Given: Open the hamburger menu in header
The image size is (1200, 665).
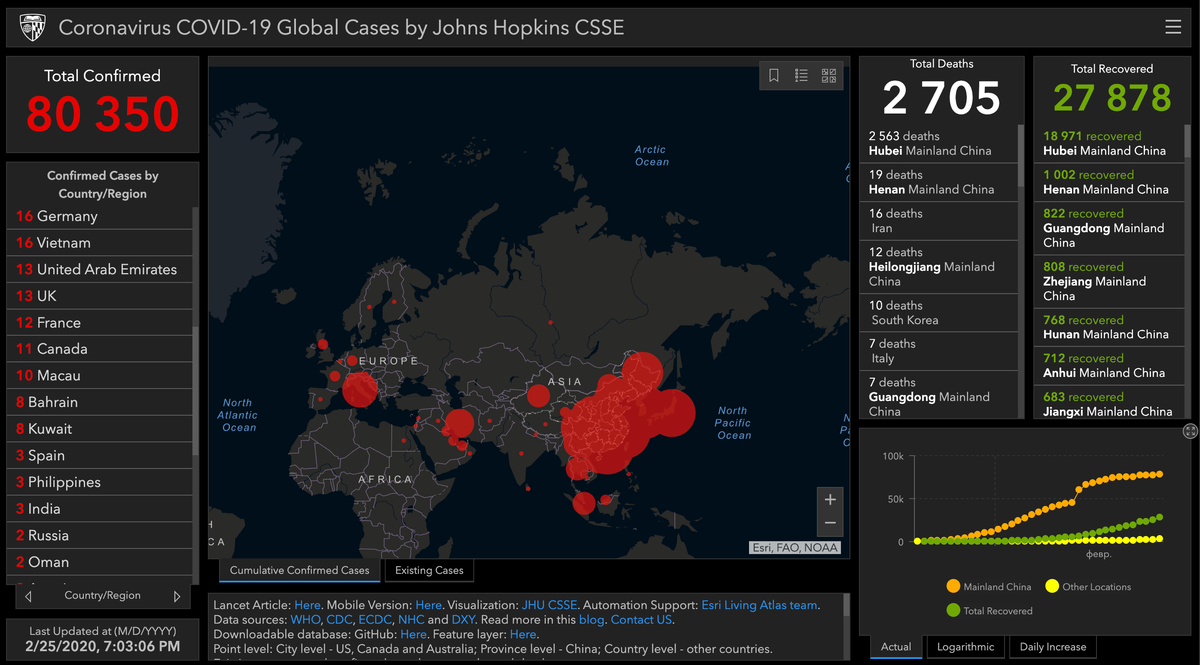Looking at the screenshot, I should coord(1173,27).
